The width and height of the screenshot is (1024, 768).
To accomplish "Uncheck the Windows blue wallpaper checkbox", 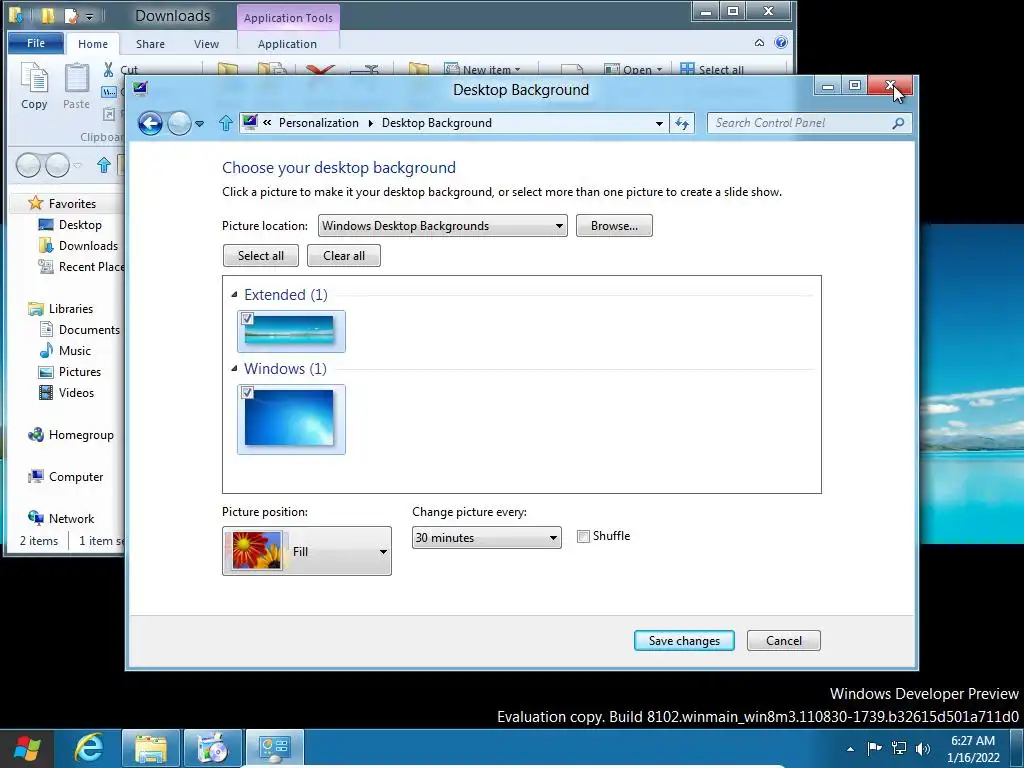I will point(247,392).
